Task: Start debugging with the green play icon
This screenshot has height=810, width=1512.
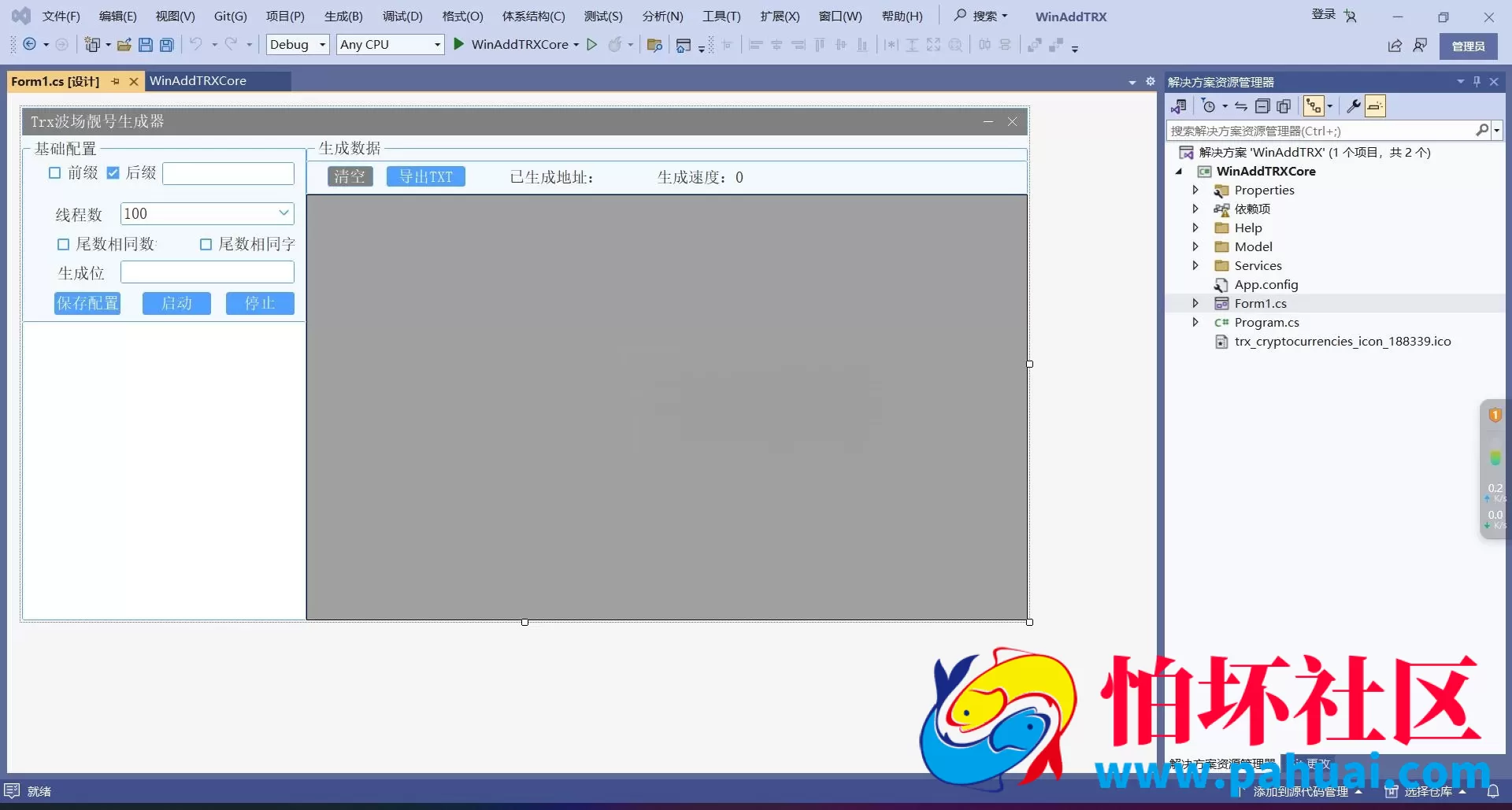Action: (459, 45)
